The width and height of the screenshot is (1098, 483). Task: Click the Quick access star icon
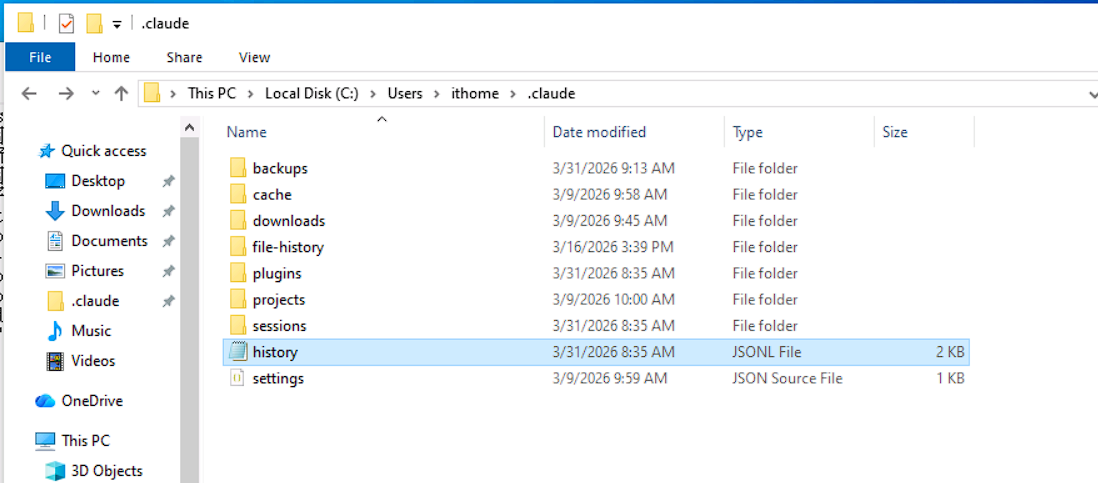[x=47, y=150]
